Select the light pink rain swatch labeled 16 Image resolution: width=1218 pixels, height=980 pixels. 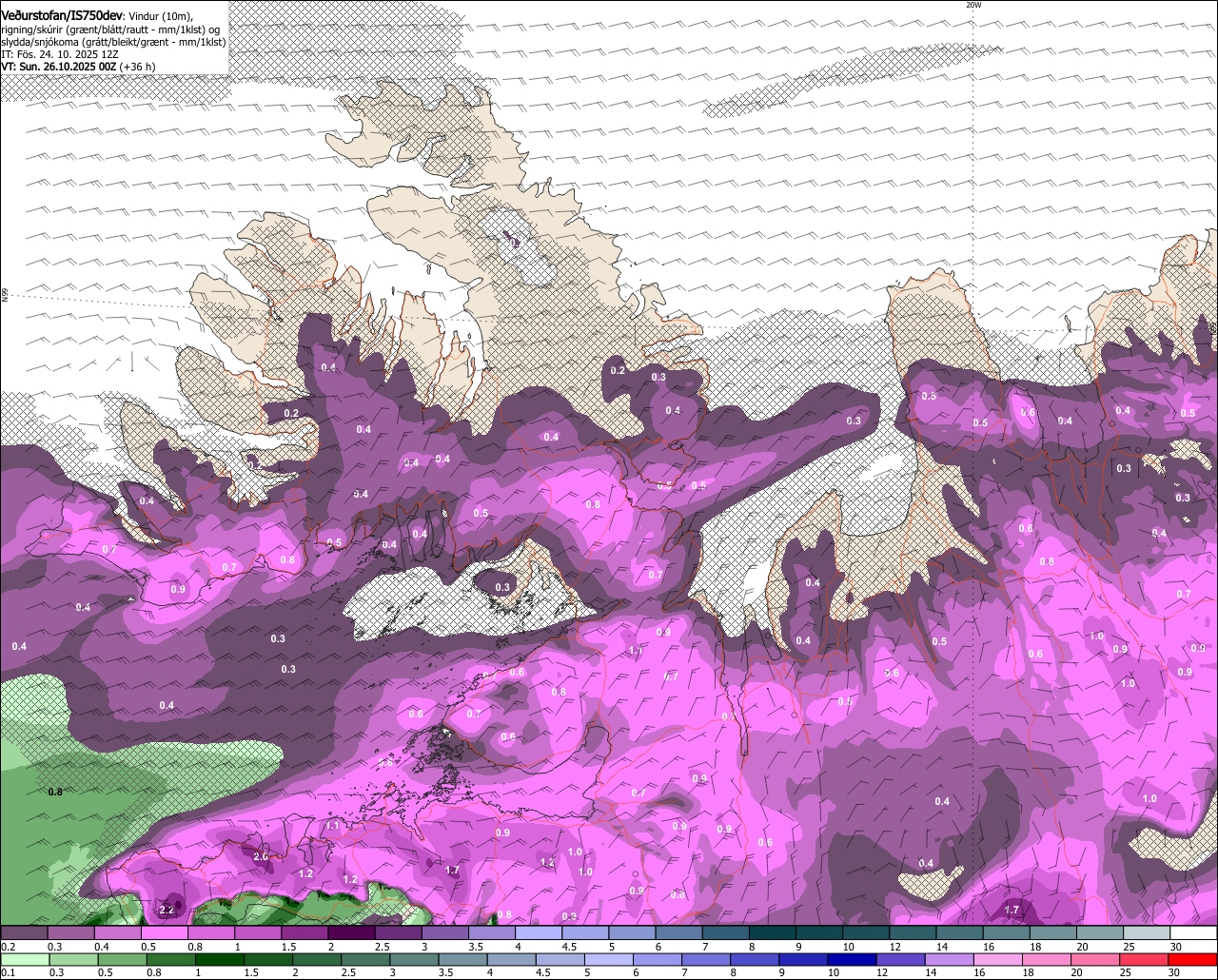[999, 959]
